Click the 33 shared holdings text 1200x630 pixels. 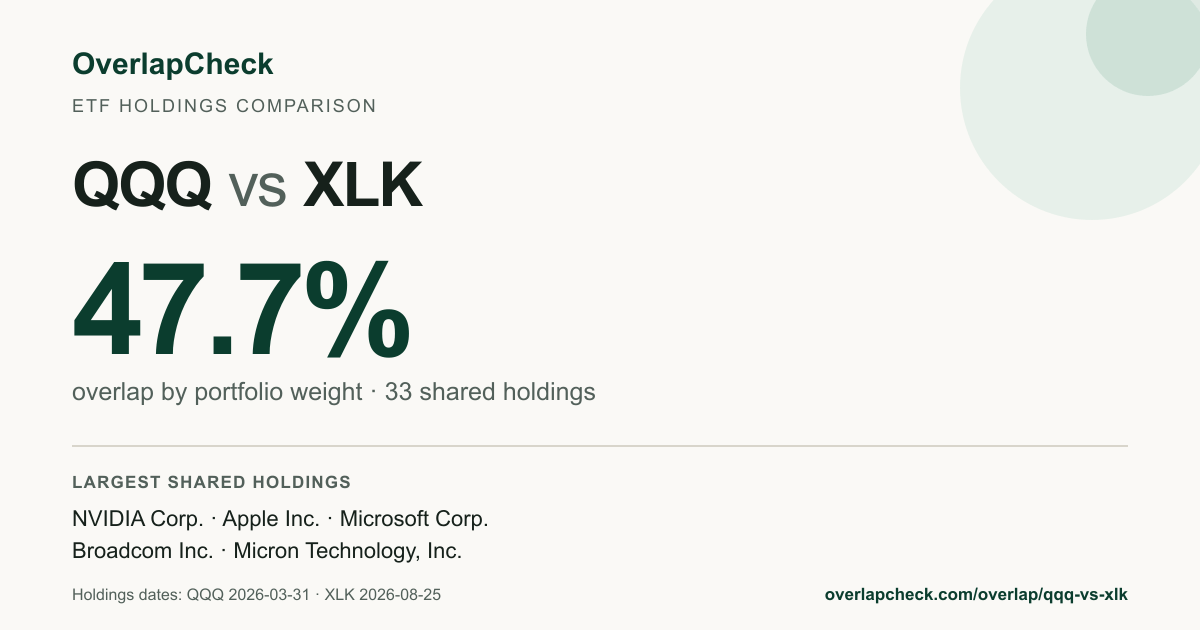click(490, 392)
